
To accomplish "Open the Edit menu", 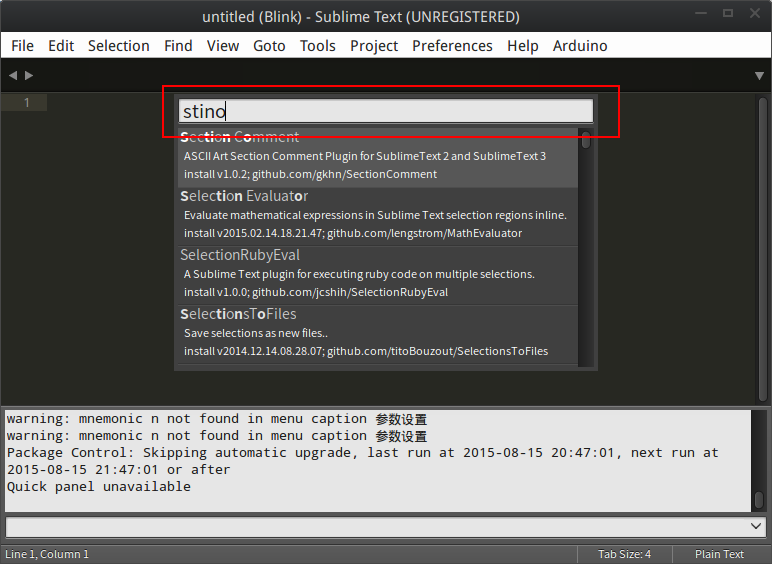I will [x=61, y=46].
